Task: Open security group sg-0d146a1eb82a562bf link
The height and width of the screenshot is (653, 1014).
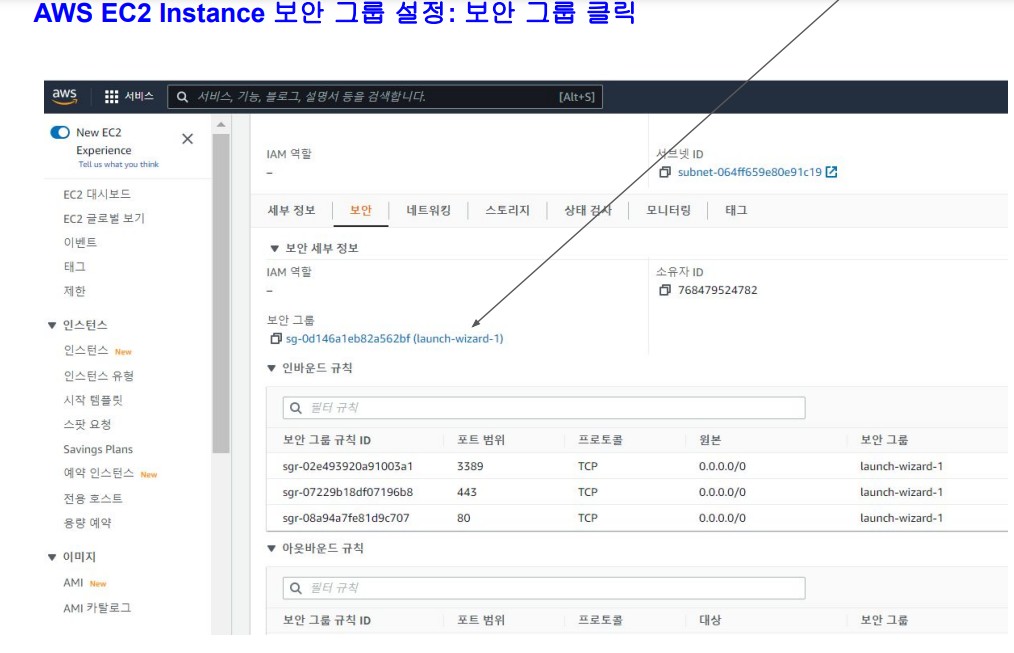Action: 394,339
